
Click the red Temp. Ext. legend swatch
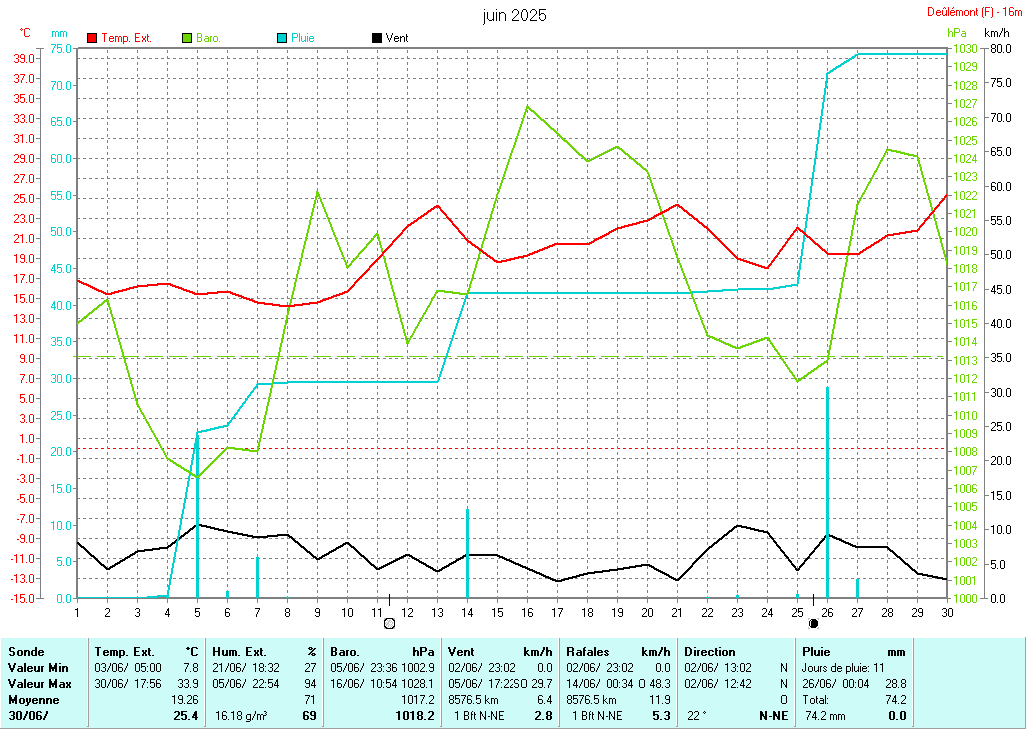93,38
